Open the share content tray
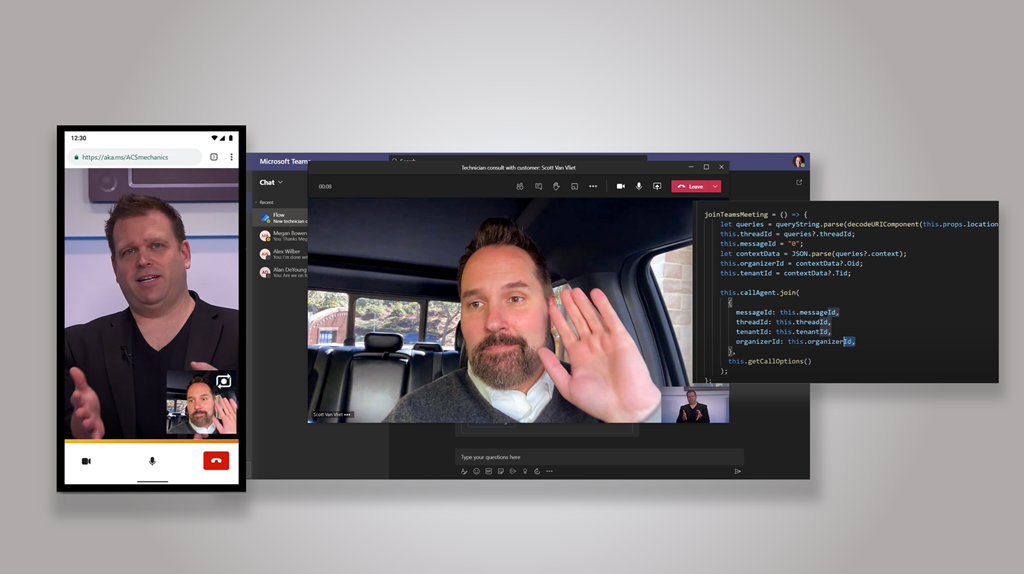1024x574 pixels. pyautogui.click(x=657, y=186)
